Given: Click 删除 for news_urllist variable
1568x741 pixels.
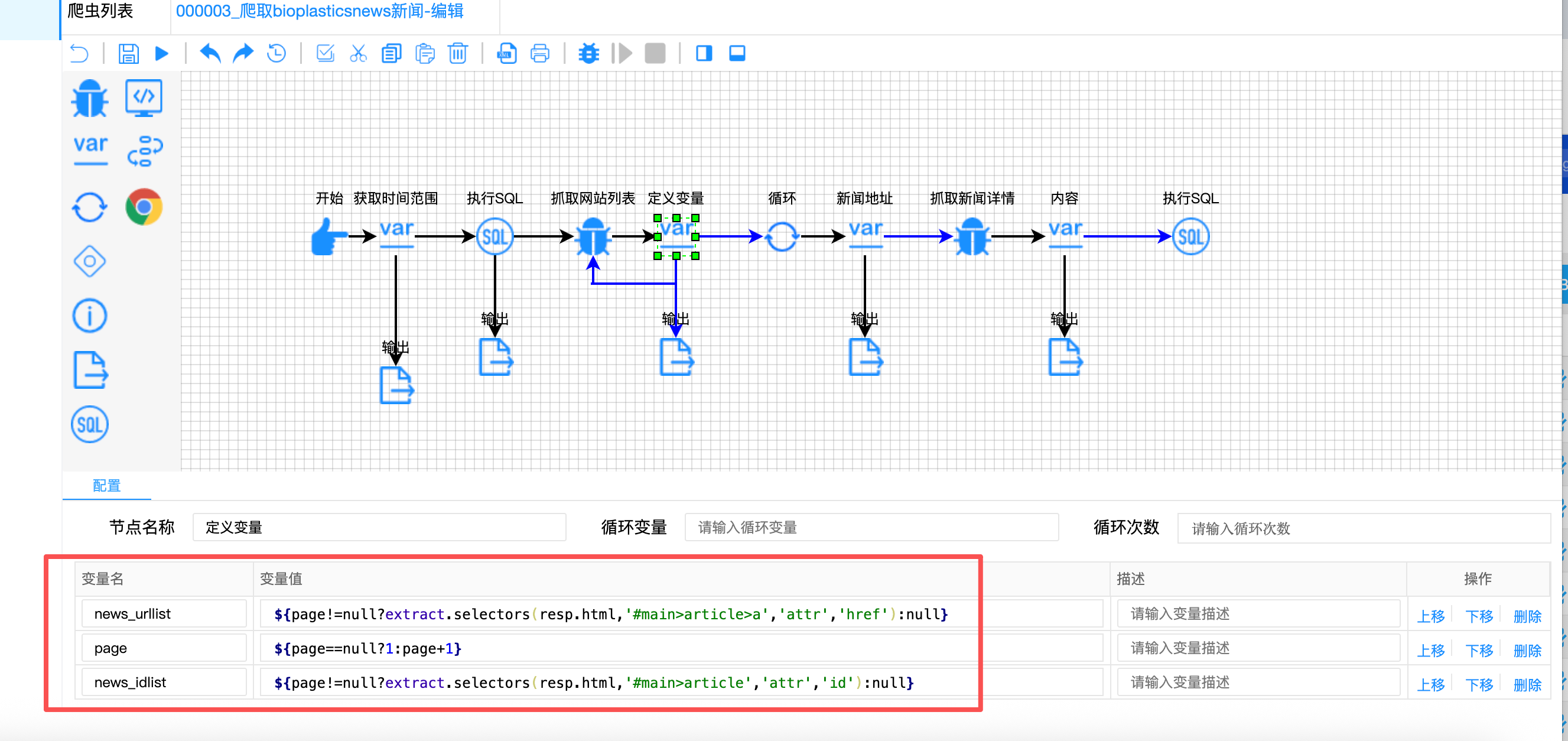Looking at the screenshot, I should coord(1527,616).
